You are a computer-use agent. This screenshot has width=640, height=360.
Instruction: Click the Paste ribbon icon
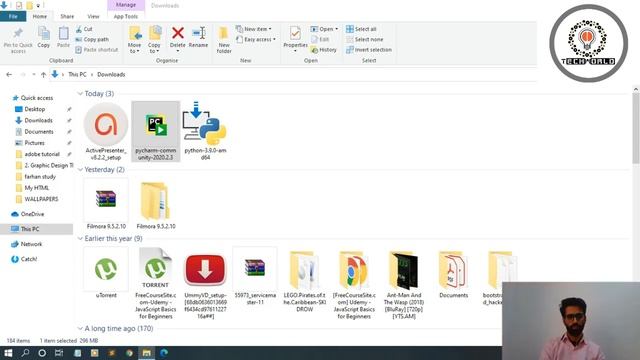click(63, 37)
